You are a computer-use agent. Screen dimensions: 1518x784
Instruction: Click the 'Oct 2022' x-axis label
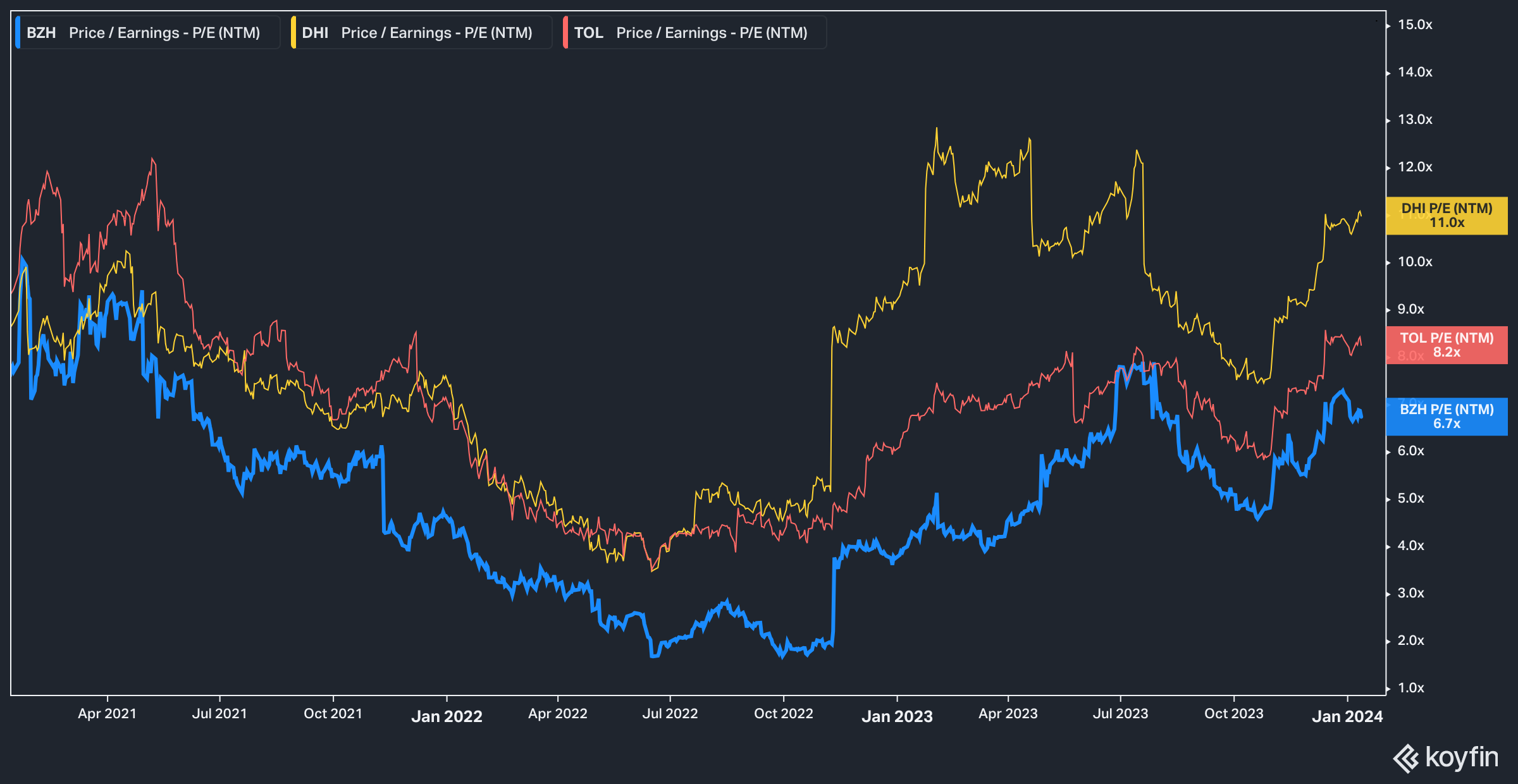[x=783, y=714]
